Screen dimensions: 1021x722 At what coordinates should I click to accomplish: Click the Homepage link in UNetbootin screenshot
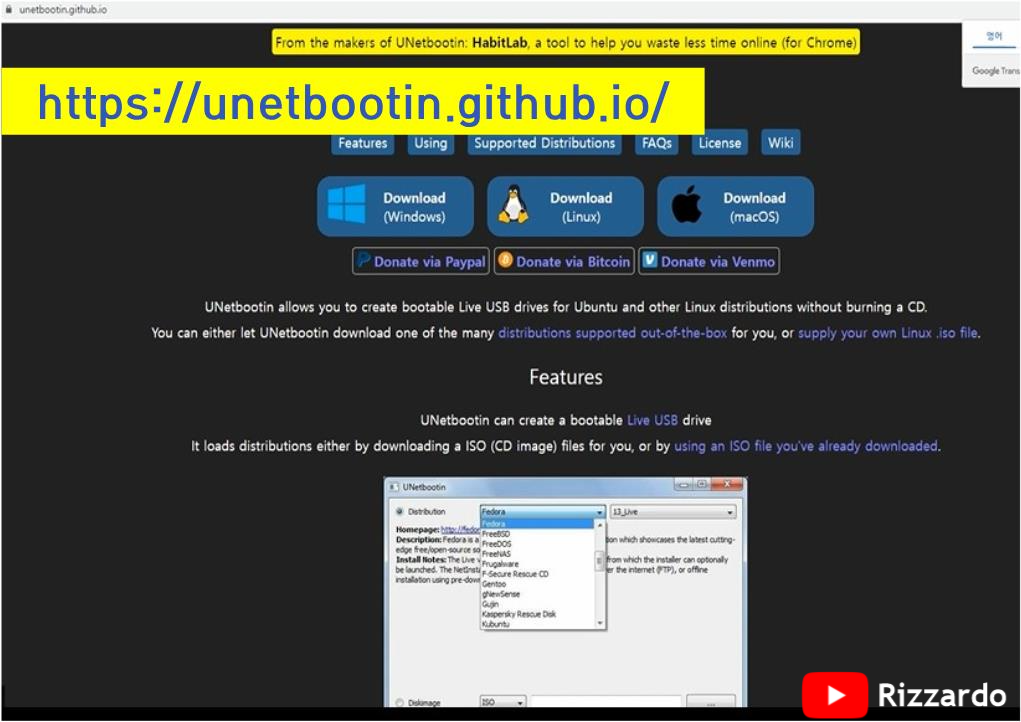click(460, 529)
